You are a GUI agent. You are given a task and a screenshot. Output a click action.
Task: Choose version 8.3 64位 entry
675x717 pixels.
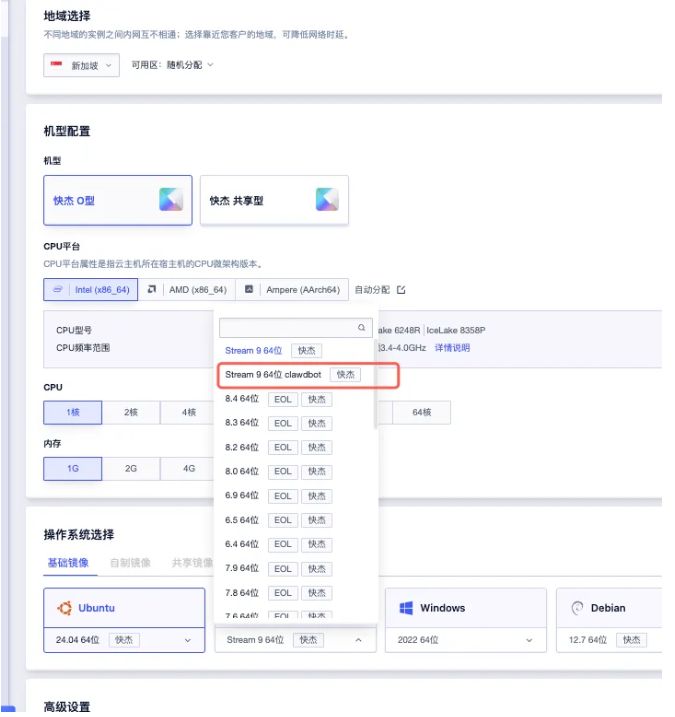tap(296, 423)
